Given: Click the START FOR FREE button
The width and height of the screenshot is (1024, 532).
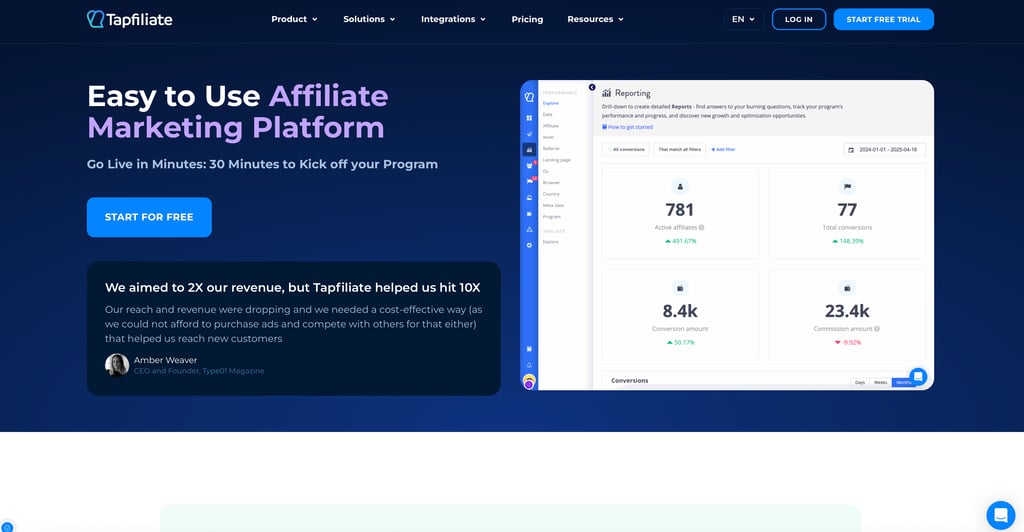Looking at the screenshot, I should [149, 217].
